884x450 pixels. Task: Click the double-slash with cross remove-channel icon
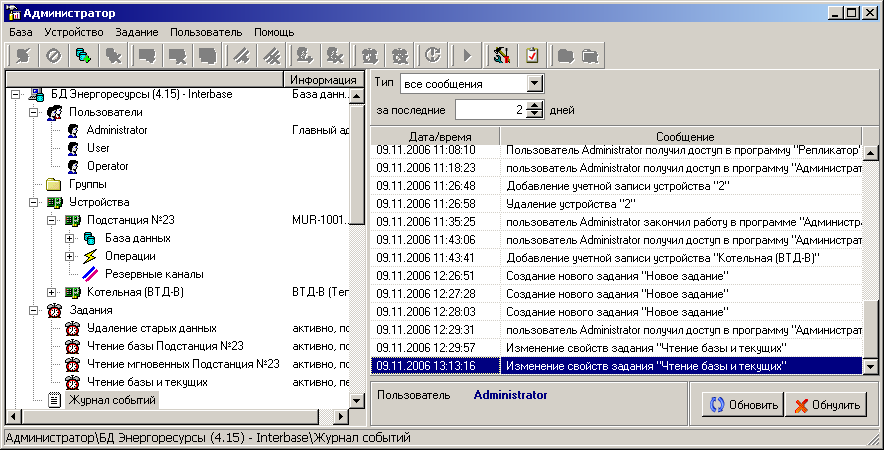click(273, 55)
